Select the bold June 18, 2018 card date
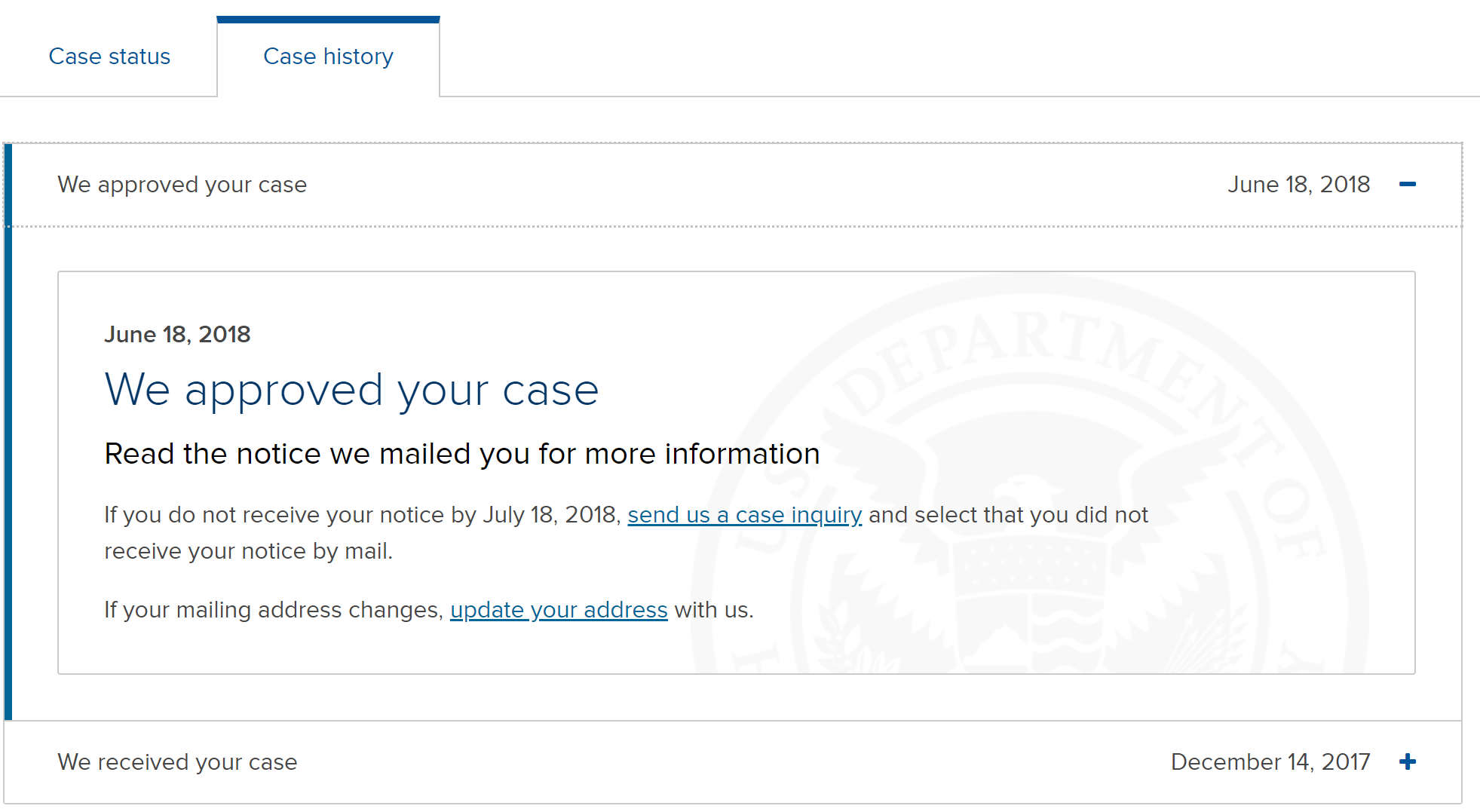Image resolution: width=1480 pixels, height=812 pixels. pos(177,335)
